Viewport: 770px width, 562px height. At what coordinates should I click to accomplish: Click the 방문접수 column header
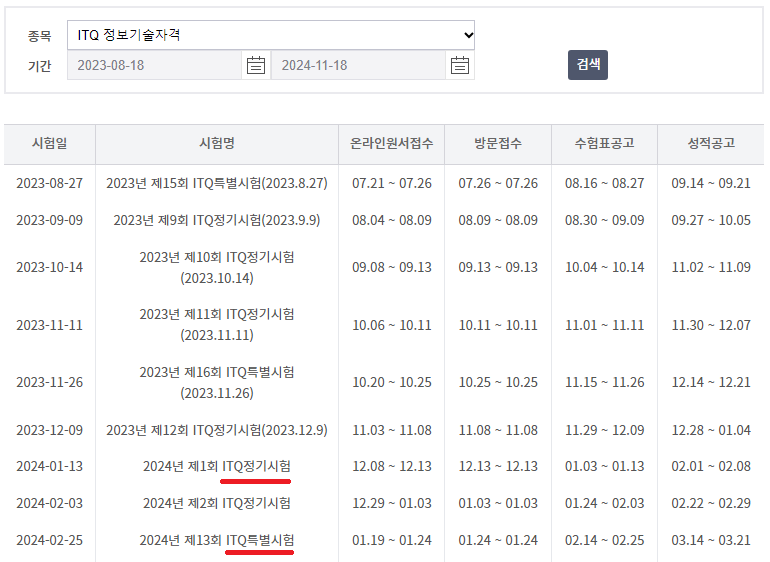498,143
